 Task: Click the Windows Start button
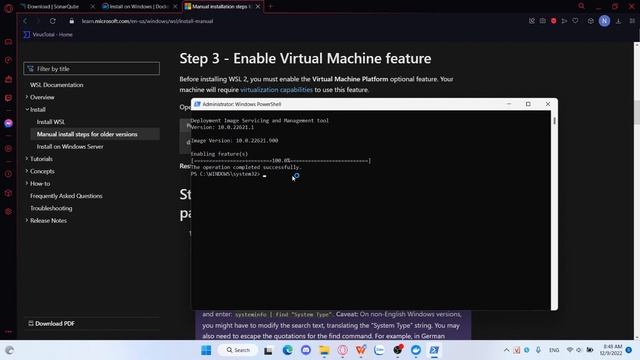[206, 350]
